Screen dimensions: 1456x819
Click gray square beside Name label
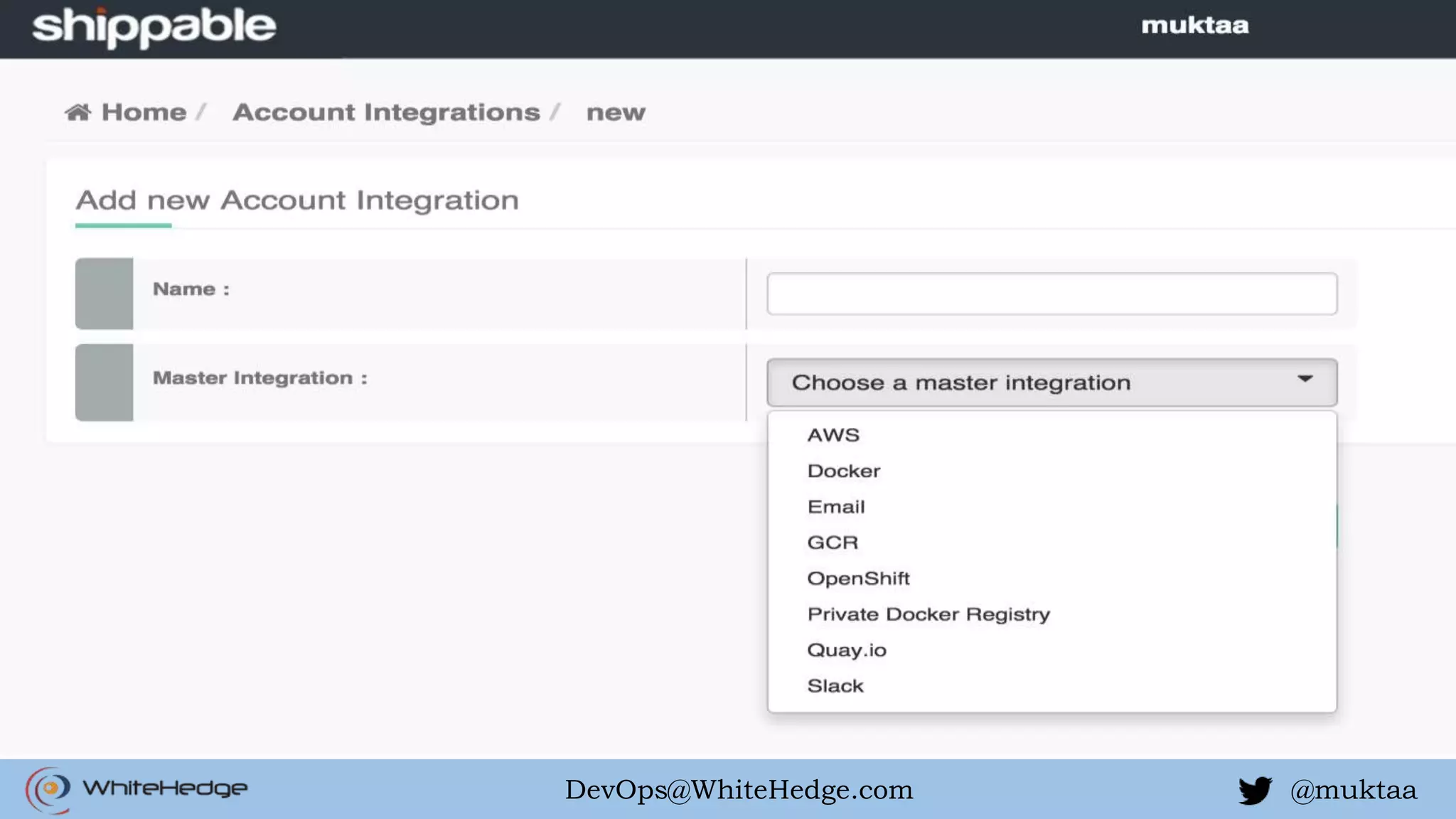[x=104, y=294]
